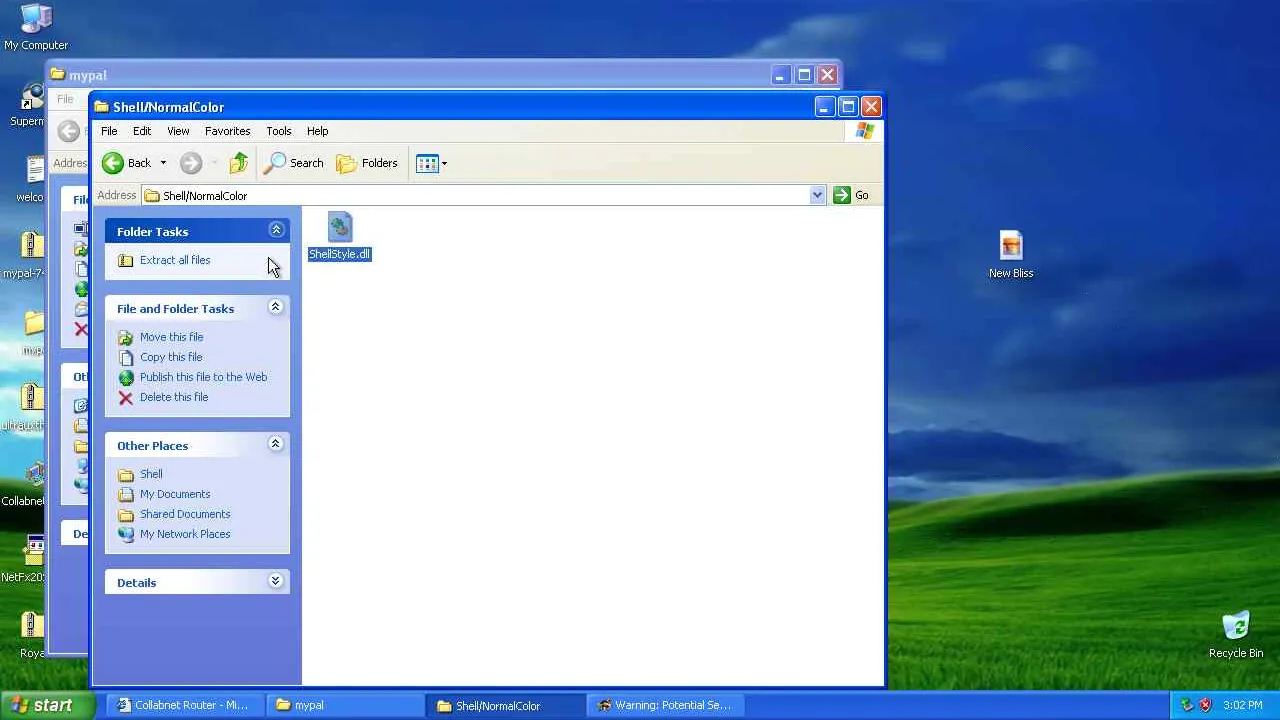Expand the Details panel
Viewport: 1280px width, 720px height.
click(x=276, y=581)
